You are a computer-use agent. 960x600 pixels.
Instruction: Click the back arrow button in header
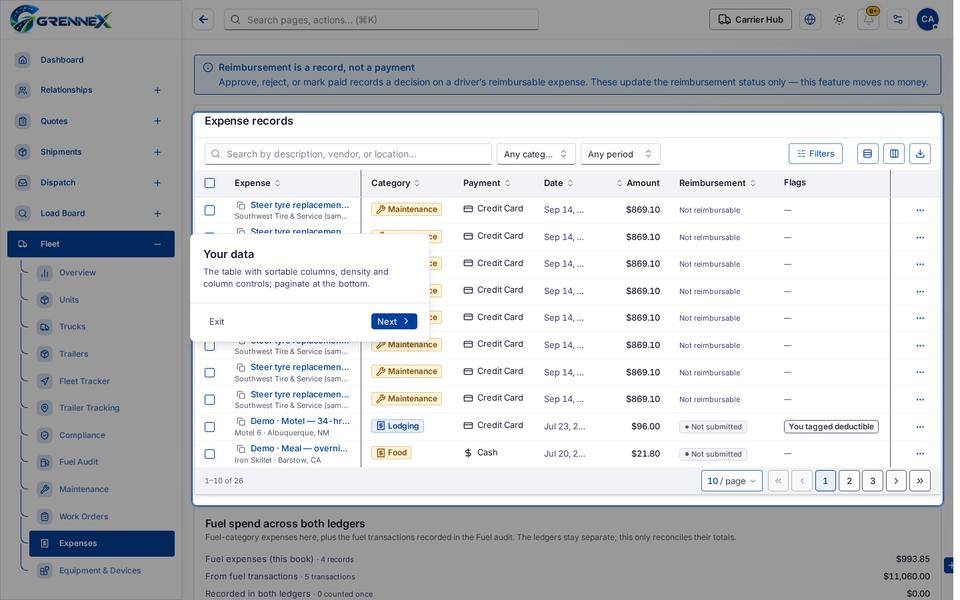coord(203,20)
